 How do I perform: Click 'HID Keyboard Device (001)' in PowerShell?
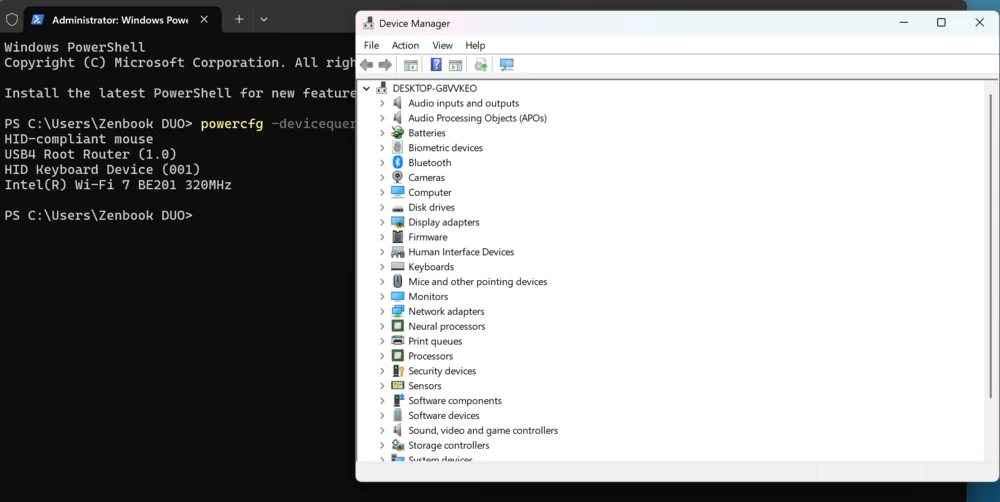click(102, 169)
